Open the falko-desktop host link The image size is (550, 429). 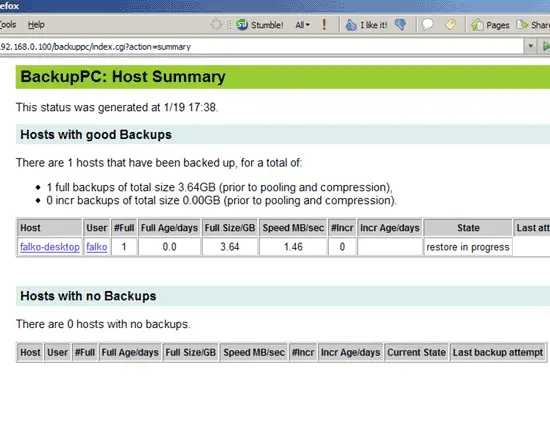click(x=50, y=247)
